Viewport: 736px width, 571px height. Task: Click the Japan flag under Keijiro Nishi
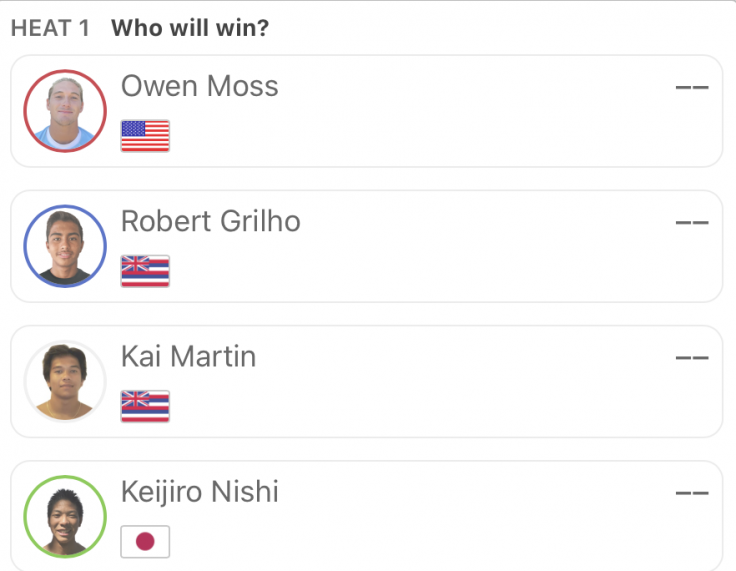[x=145, y=541]
